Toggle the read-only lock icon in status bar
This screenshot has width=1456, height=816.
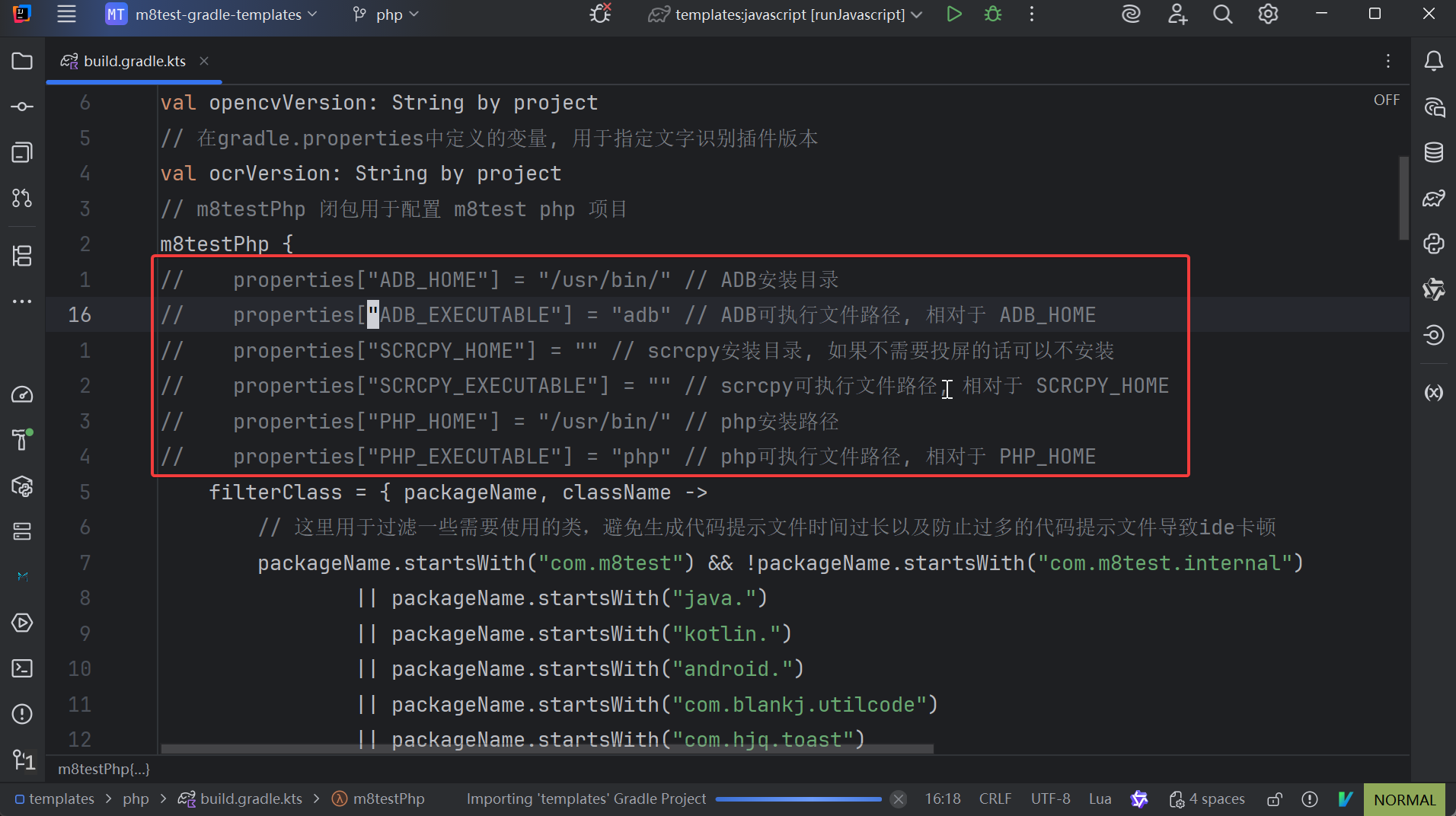[x=1274, y=799]
